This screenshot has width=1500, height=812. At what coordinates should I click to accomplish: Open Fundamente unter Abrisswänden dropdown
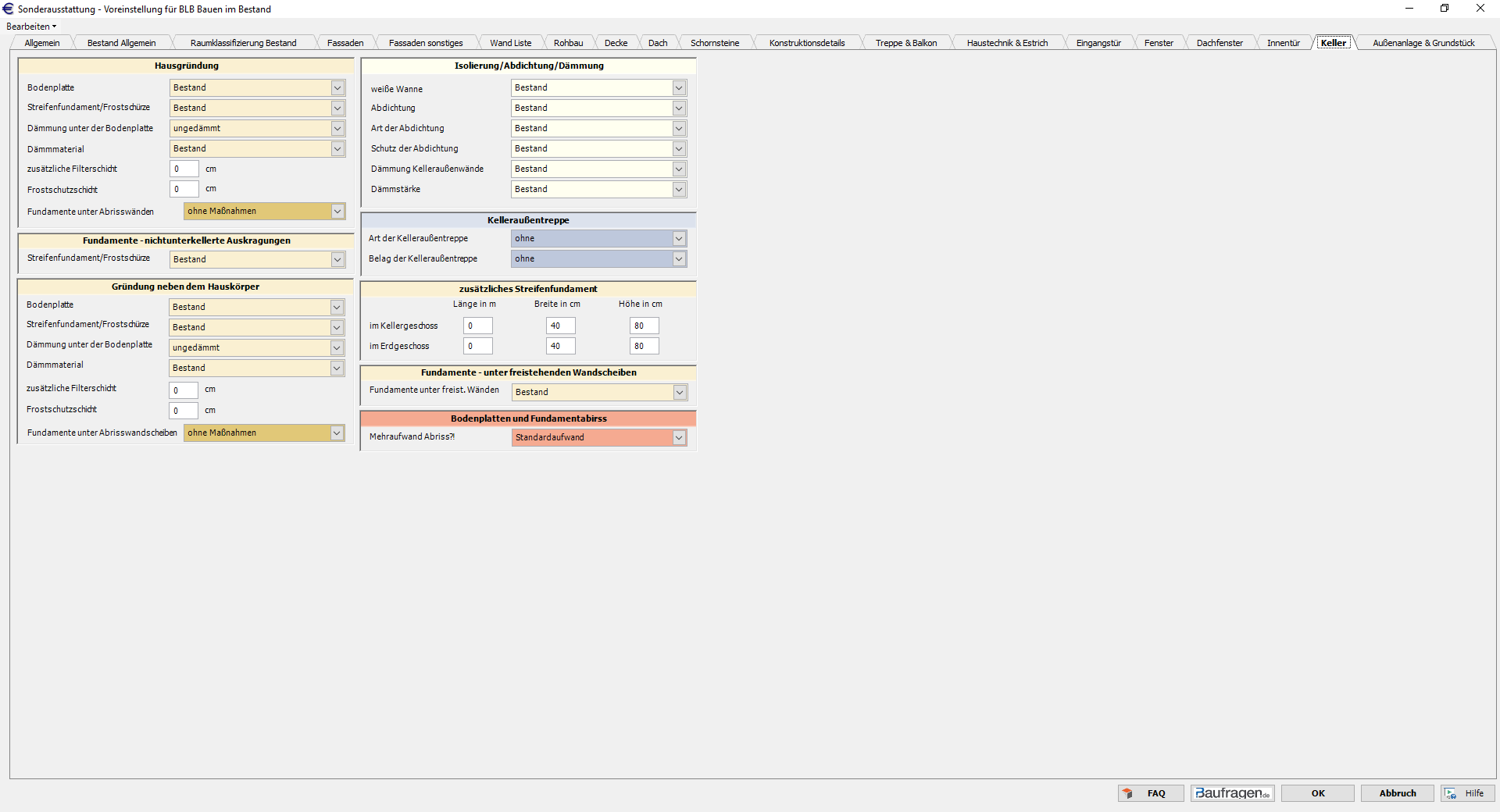[x=337, y=212]
